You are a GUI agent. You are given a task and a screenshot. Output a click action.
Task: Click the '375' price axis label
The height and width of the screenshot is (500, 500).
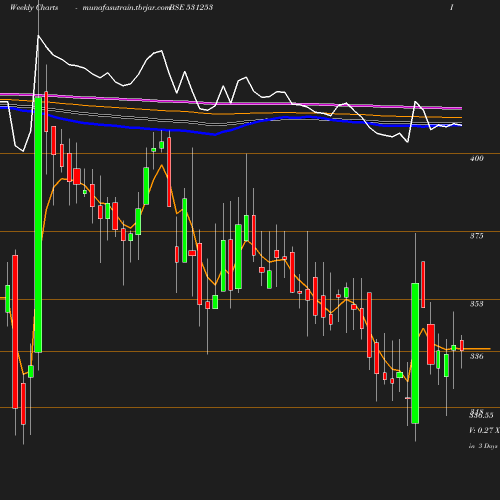(x=477, y=236)
